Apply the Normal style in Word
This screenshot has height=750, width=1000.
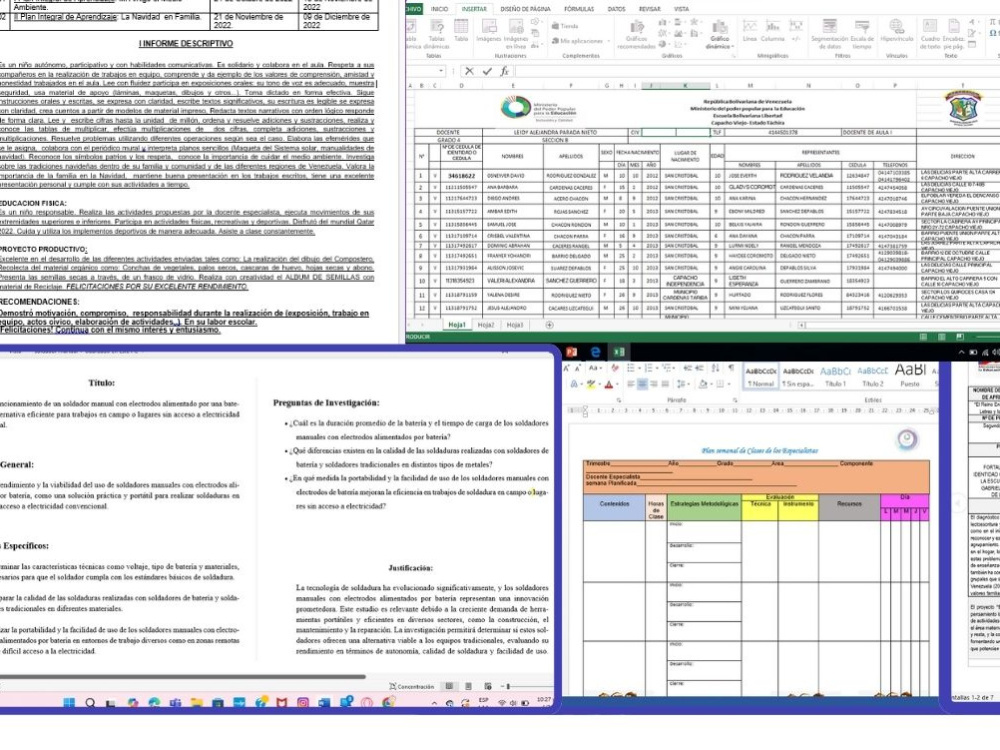pyautogui.click(x=761, y=376)
